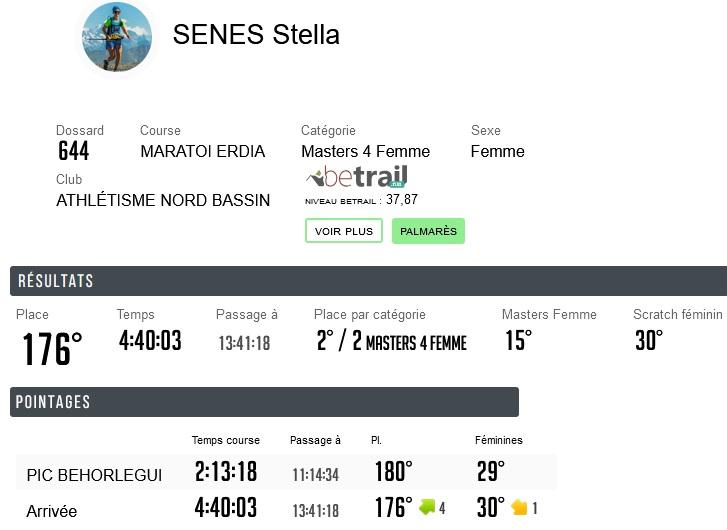Click the dossard number 644
727x530 pixels.
pyautogui.click(x=73, y=151)
